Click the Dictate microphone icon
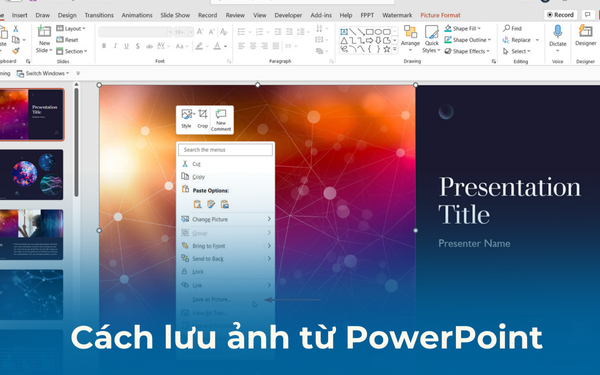 click(558, 31)
